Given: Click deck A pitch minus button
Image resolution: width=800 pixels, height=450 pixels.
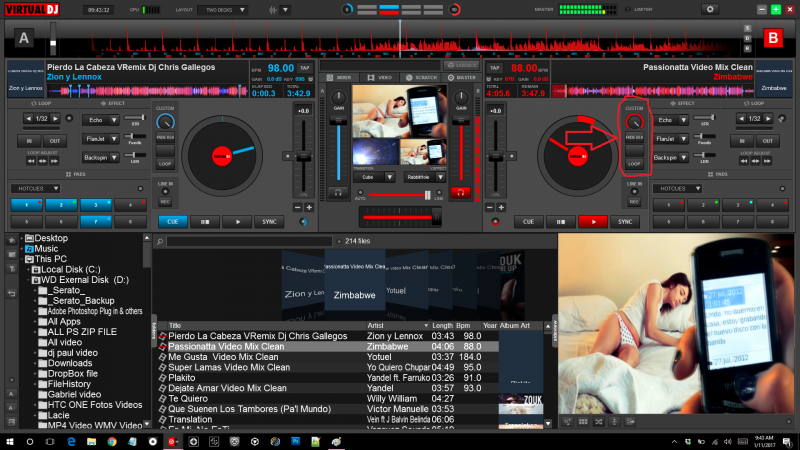Looking at the screenshot, I should [298, 208].
